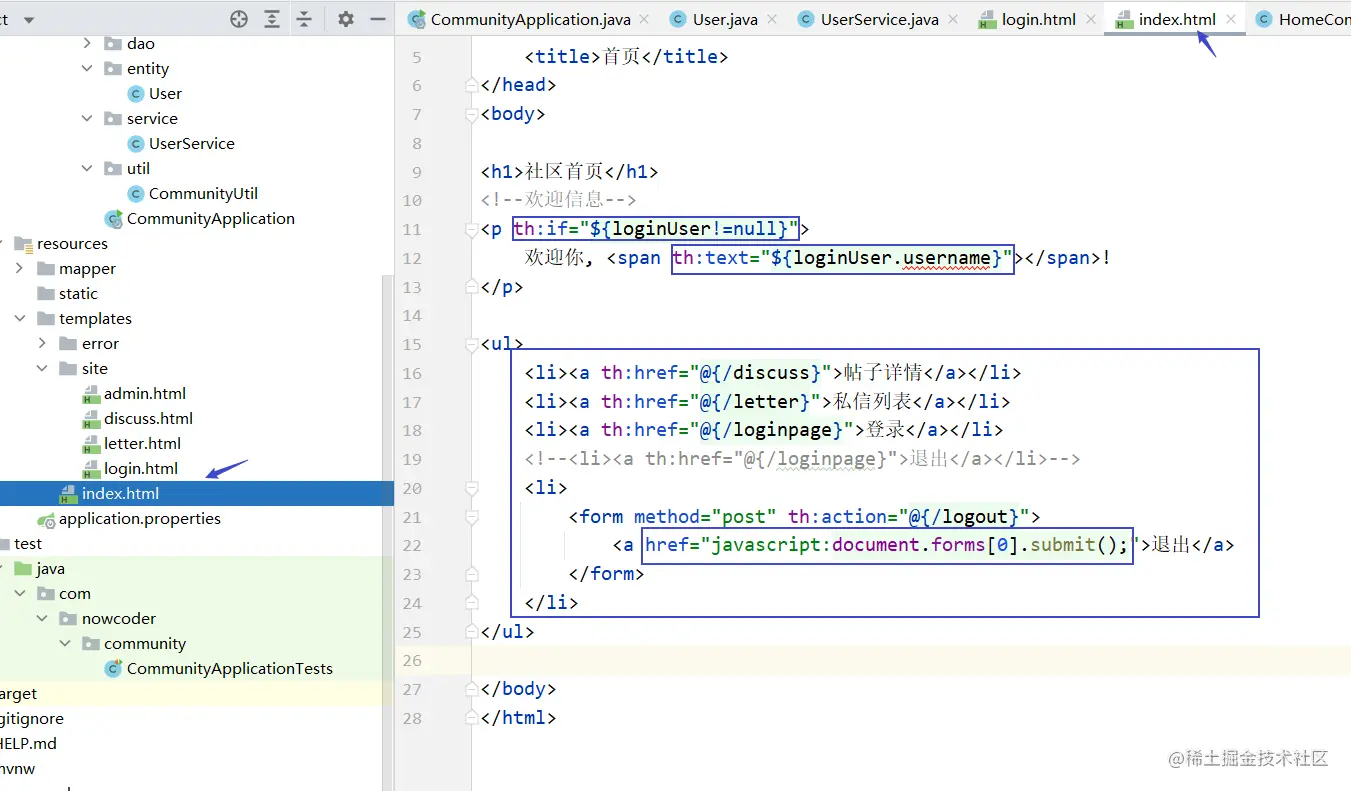Collapse the community package in test
The width and height of the screenshot is (1351, 791).
65,643
